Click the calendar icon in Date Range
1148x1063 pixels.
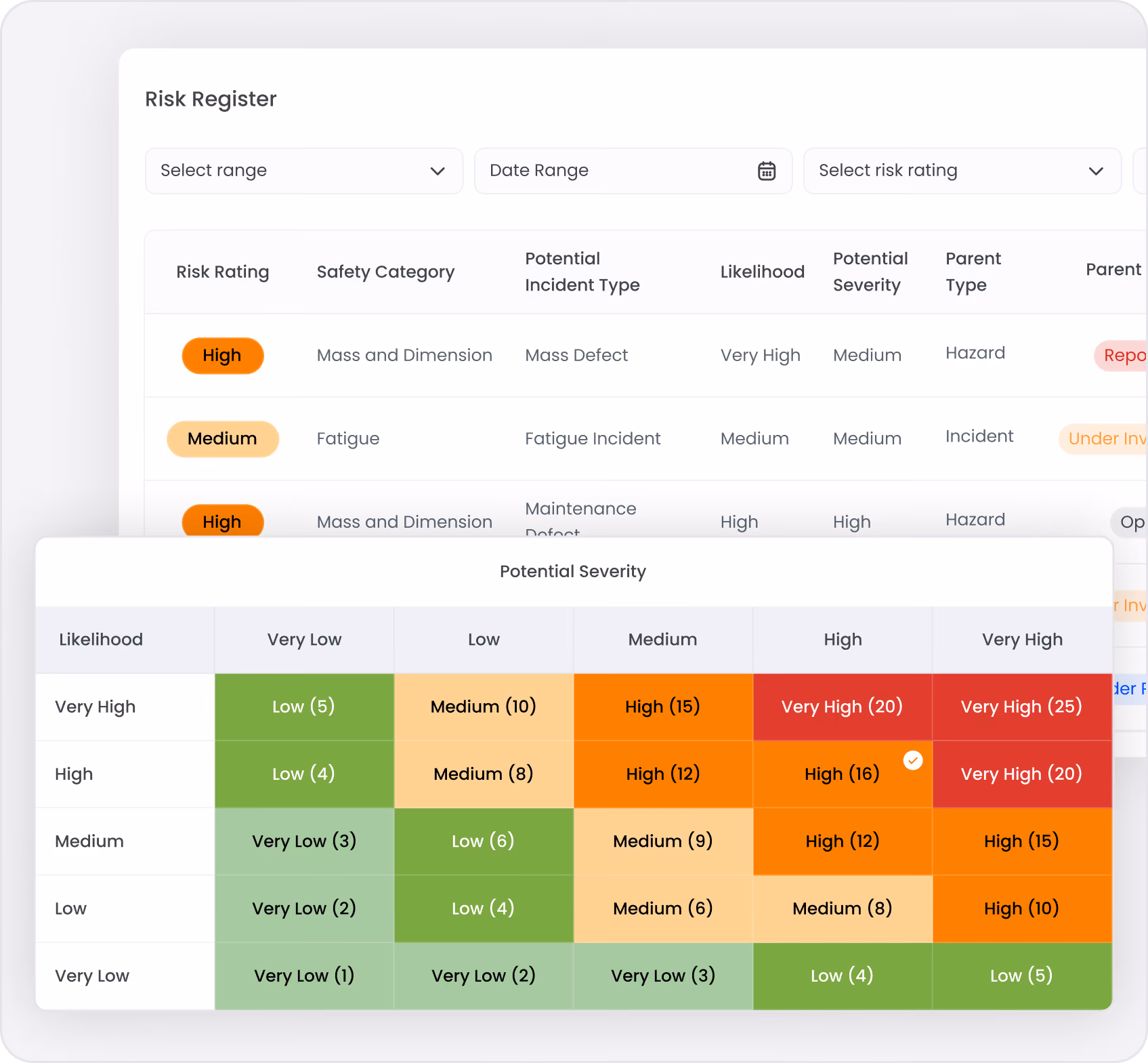[766, 171]
